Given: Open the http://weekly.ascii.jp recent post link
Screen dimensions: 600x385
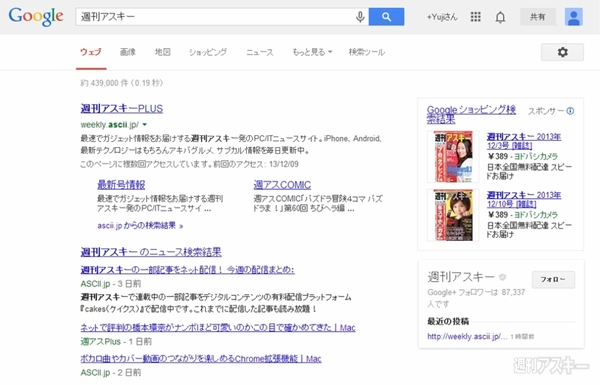Looking at the screenshot, I should tap(467, 336).
